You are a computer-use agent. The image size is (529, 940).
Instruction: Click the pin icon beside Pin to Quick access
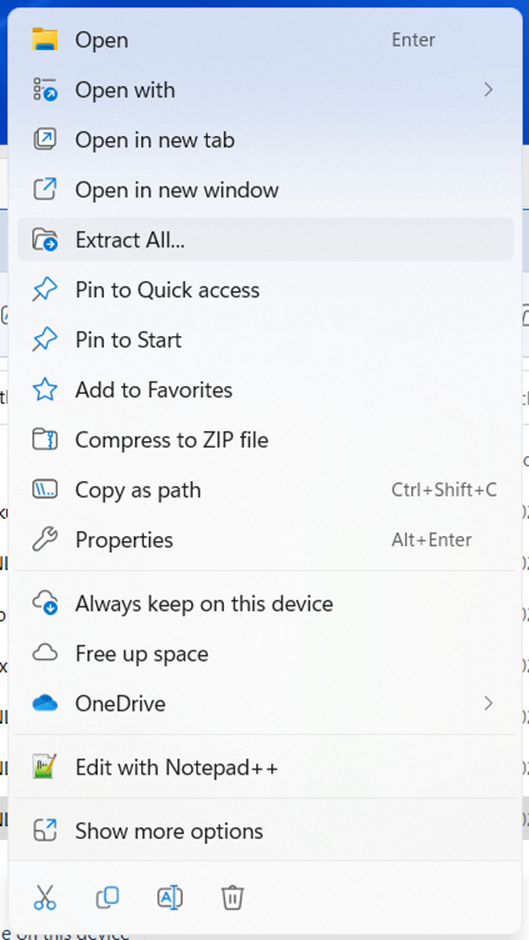44,290
